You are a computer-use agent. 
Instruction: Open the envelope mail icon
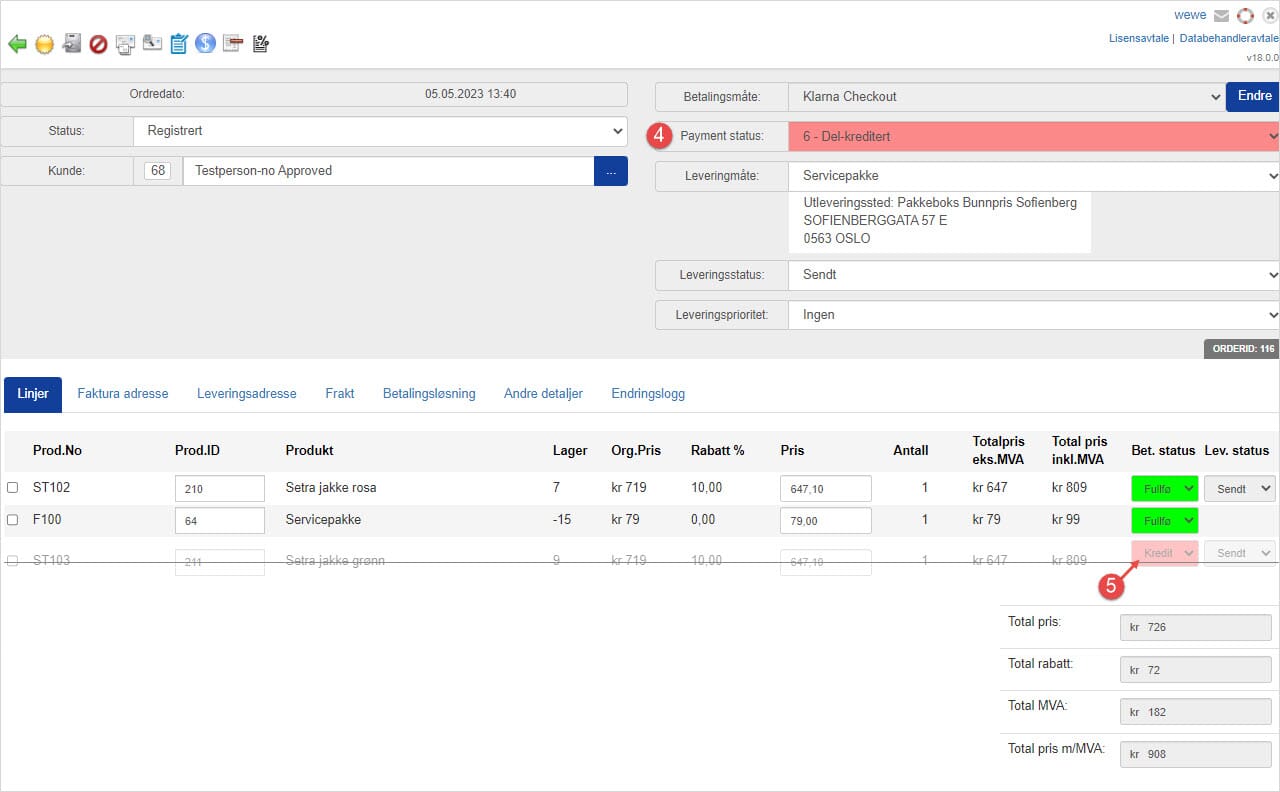[x=1221, y=15]
